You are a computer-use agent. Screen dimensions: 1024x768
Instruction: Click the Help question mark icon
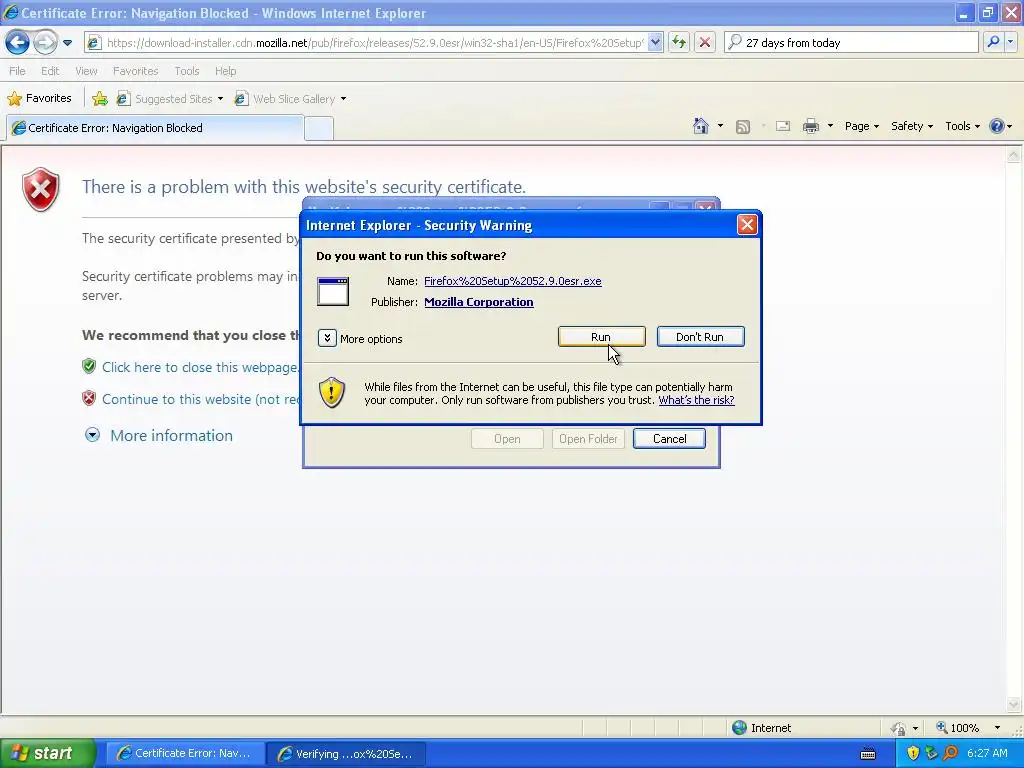click(x=997, y=126)
